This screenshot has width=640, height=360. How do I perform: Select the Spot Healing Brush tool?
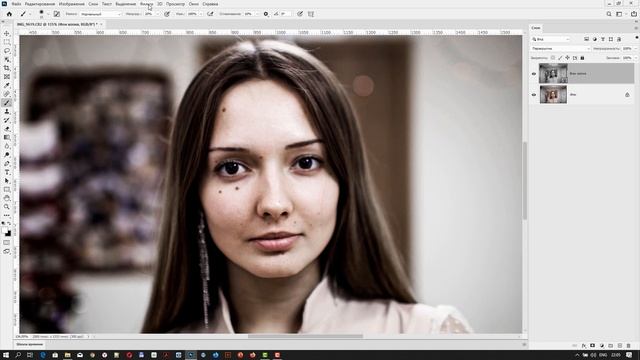pos(7,94)
